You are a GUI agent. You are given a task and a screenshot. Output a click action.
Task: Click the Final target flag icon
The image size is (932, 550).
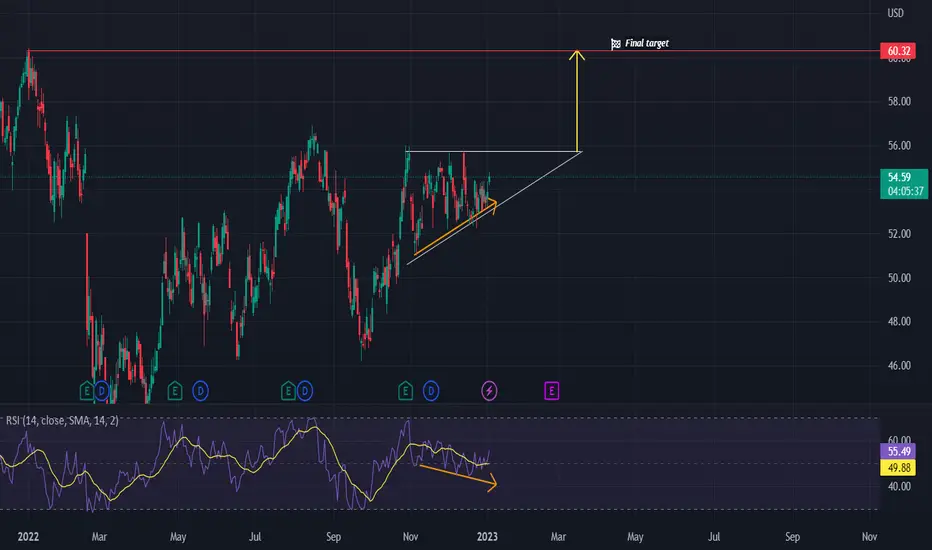(x=616, y=43)
